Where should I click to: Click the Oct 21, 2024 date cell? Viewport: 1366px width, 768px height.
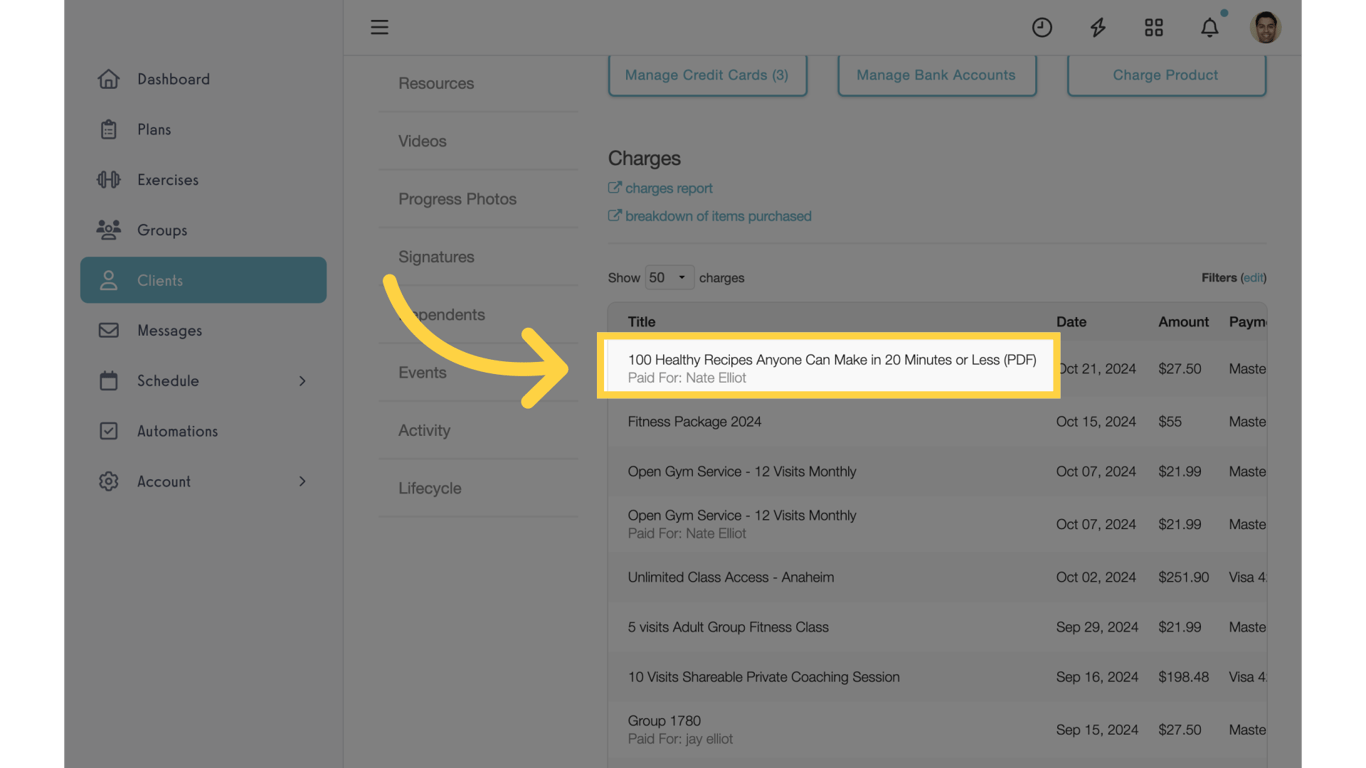pos(1096,369)
